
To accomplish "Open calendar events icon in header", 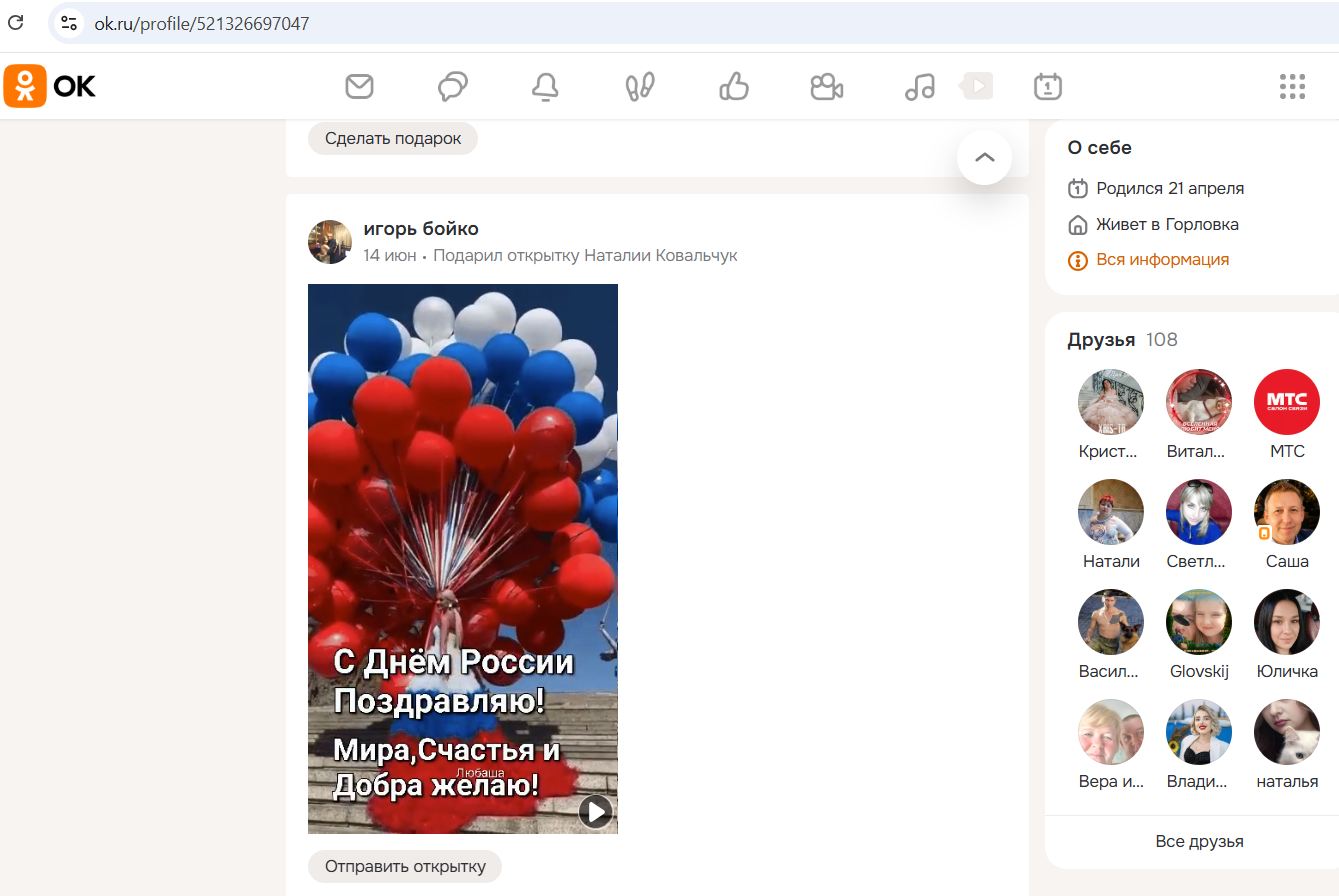I will click(x=1047, y=87).
